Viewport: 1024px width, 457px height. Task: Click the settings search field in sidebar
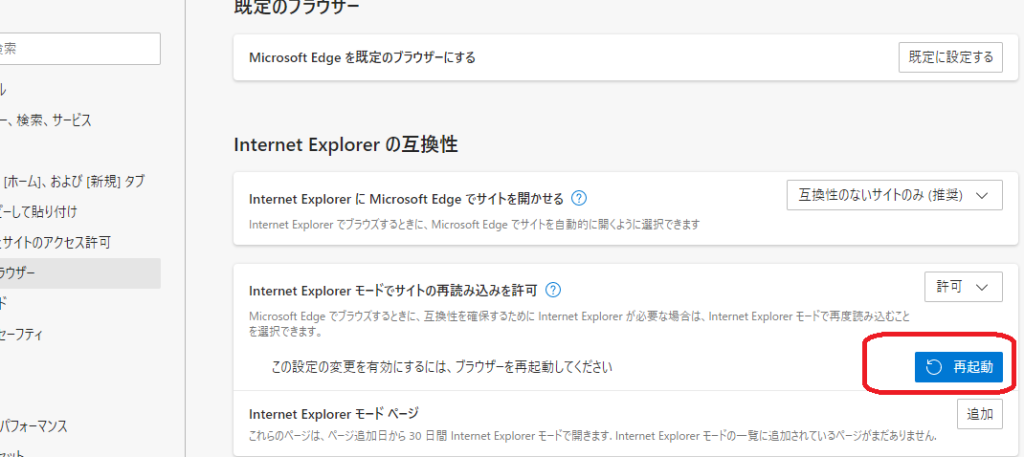80,48
